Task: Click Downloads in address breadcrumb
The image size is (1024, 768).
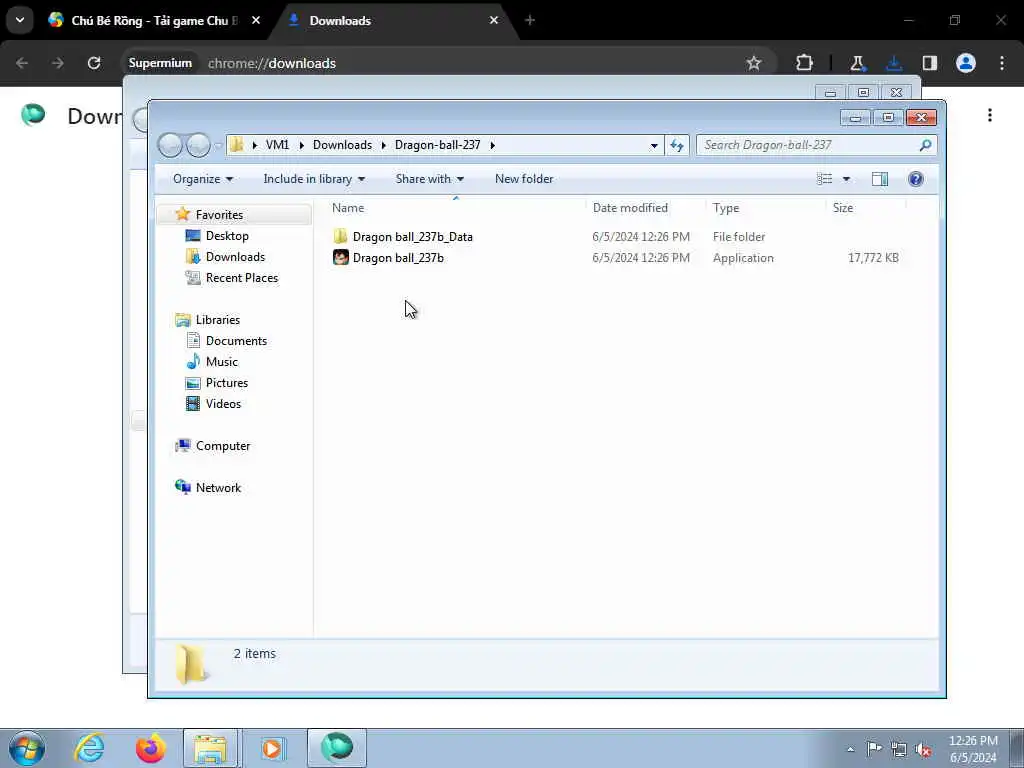Action: coord(342,145)
